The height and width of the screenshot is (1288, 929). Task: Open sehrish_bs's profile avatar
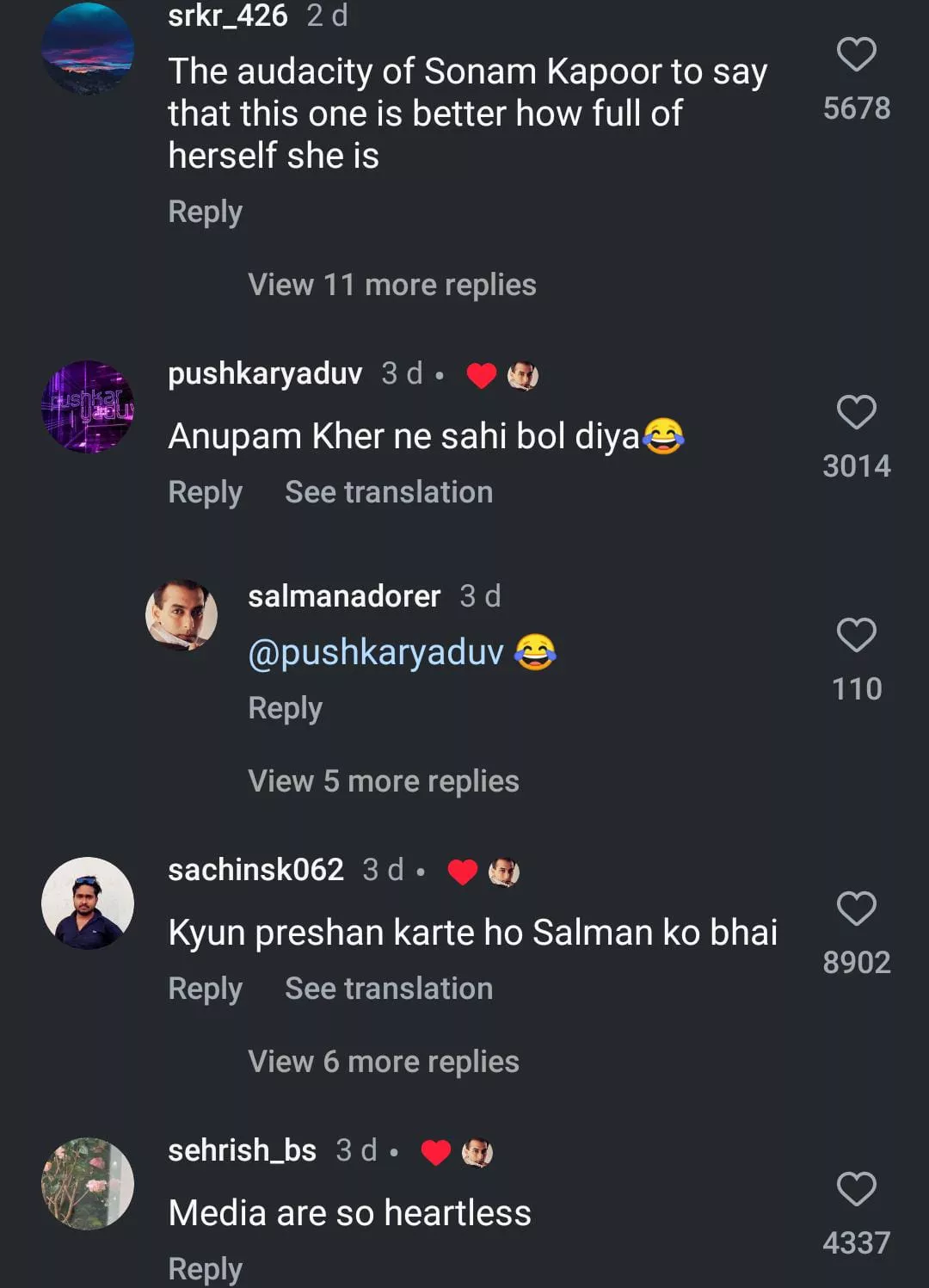pyautogui.click(x=88, y=1184)
